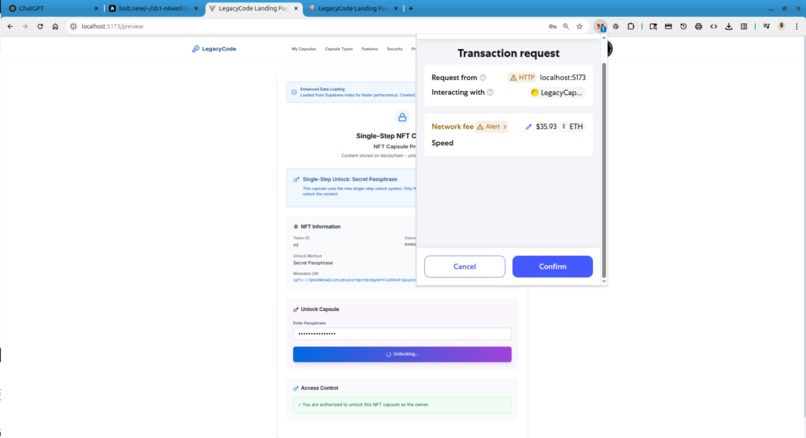Viewport: 806px width, 438px height.
Task: Click the home icon in browser toolbar
Action: pos(55,26)
